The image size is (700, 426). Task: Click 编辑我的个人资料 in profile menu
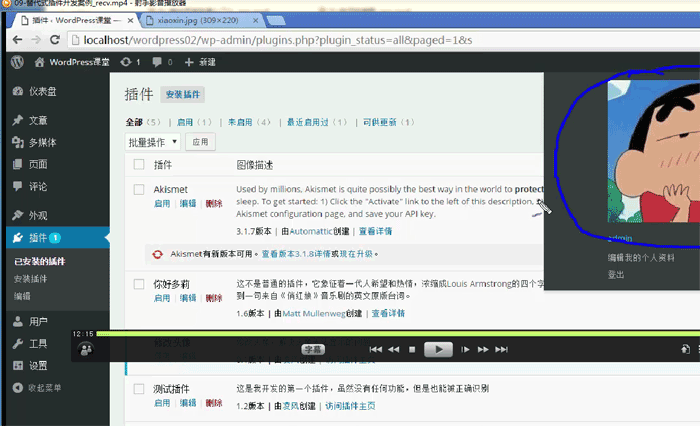(x=641, y=258)
